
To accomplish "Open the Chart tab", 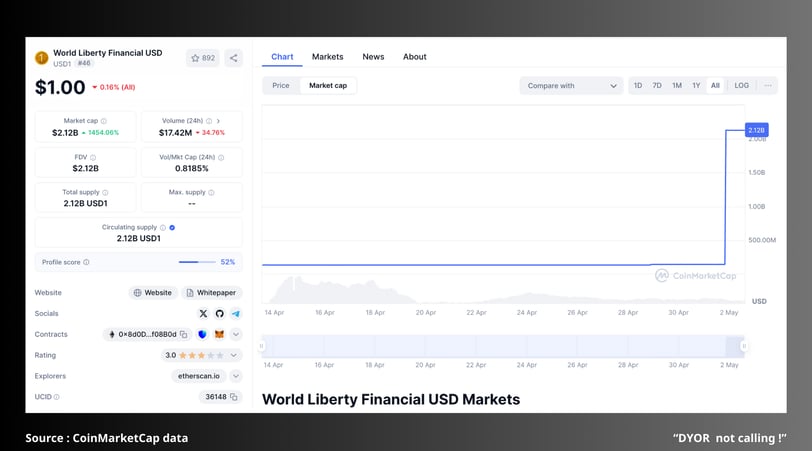I will [282, 57].
